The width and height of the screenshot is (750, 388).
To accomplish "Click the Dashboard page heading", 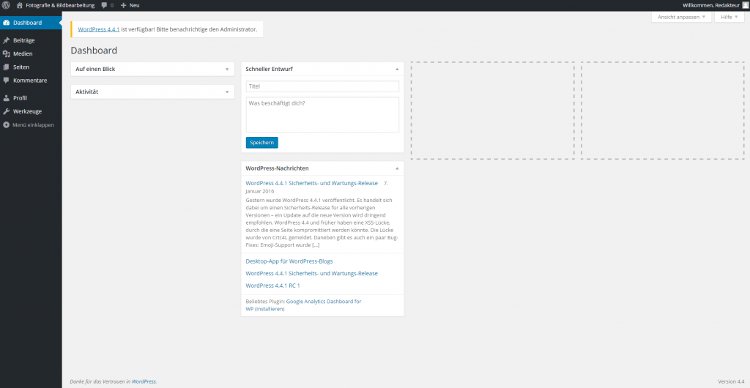I will pos(94,51).
